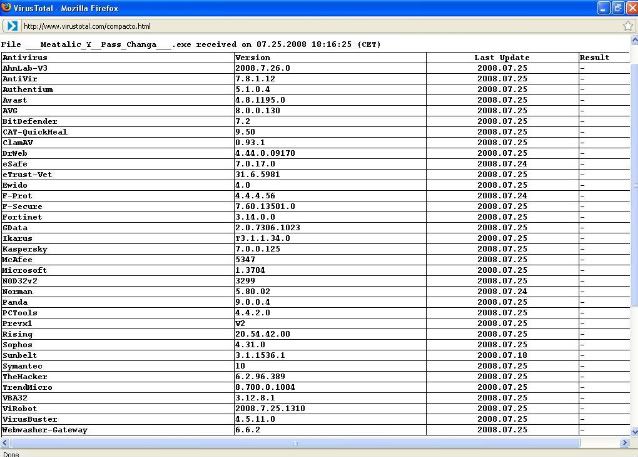Image resolution: width=638 pixels, height=457 pixels.
Task: Select the AhnLab-V3 antivirus row name
Action: (25, 68)
